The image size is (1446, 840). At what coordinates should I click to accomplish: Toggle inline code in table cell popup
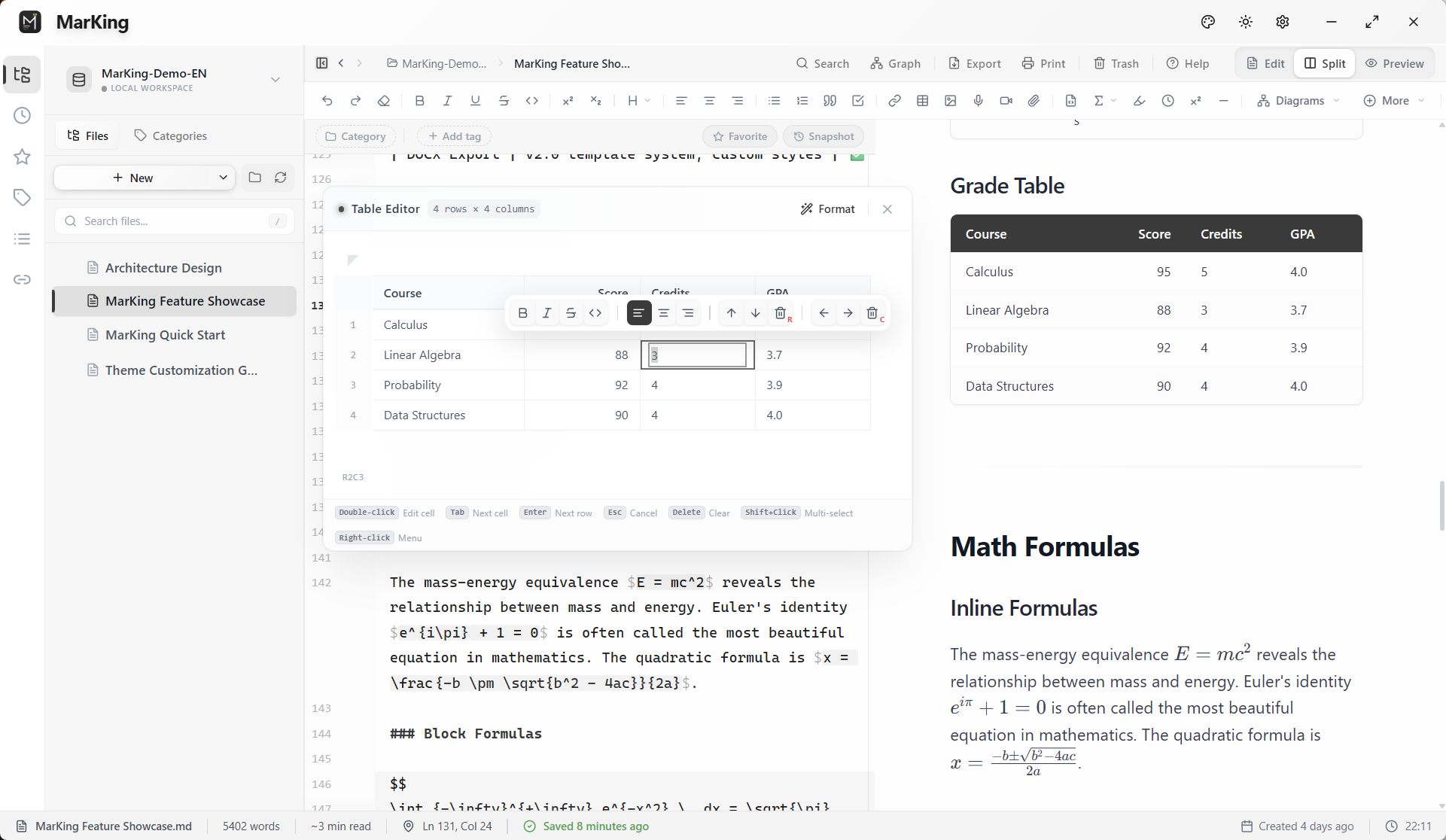[x=595, y=313]
